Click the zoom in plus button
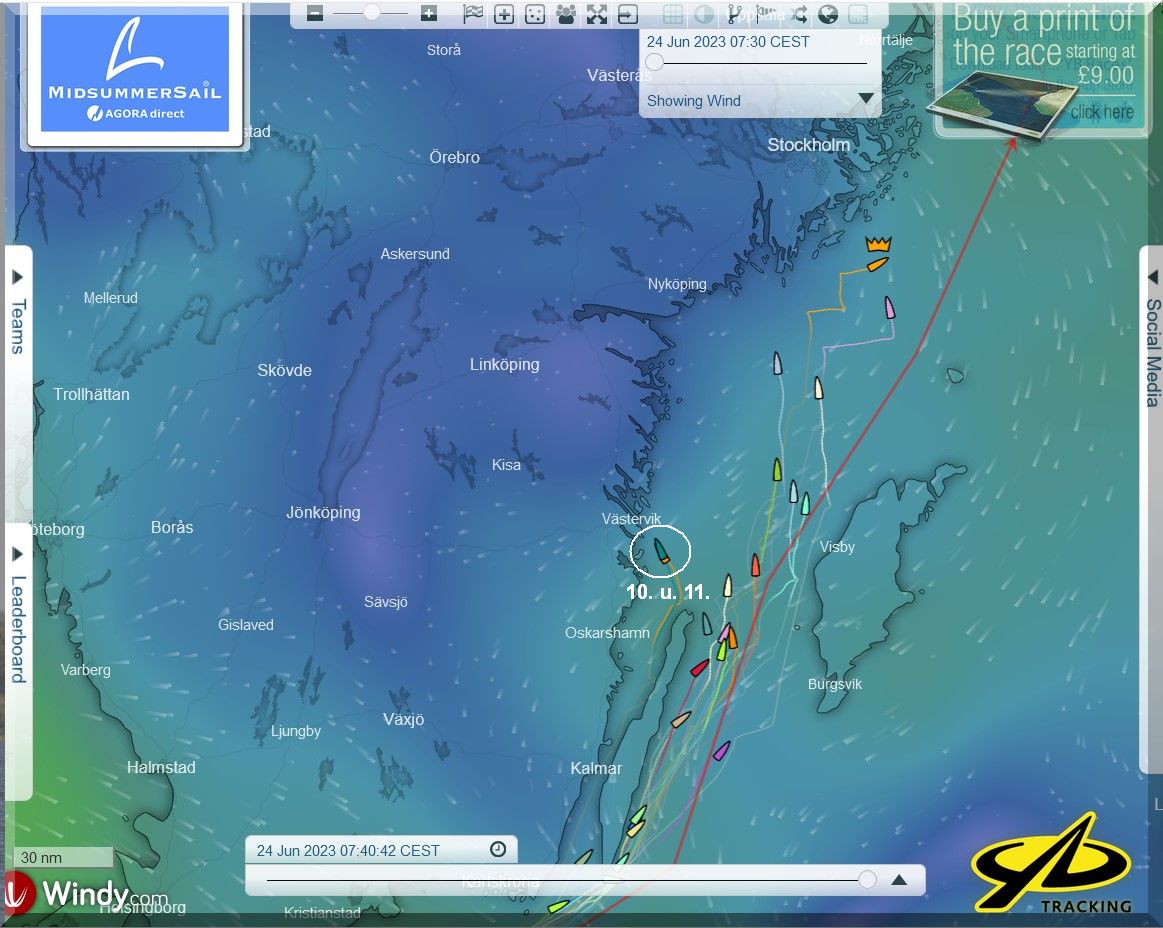 pos(429,14)
